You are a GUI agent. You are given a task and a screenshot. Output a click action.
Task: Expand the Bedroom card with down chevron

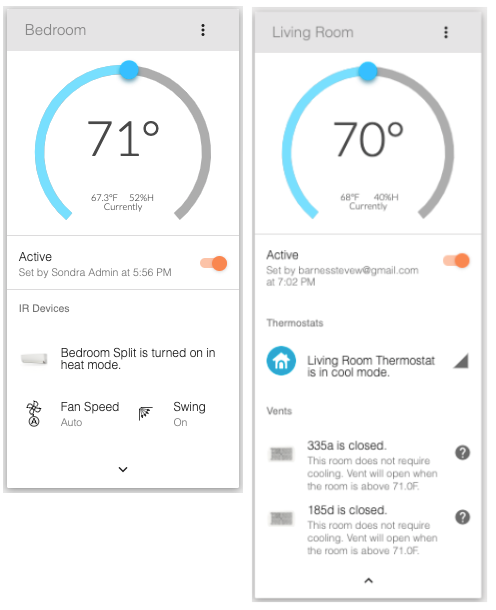click(123, 469)
